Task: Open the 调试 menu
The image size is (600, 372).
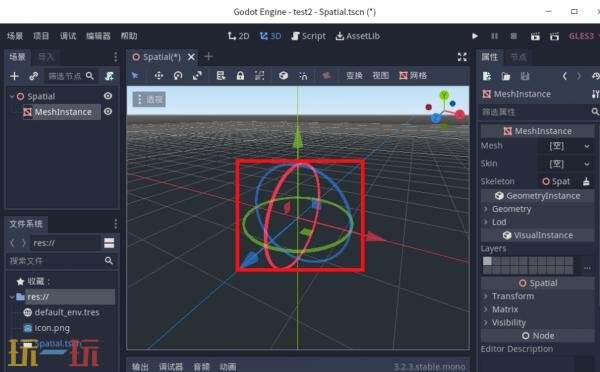Action: coord(68,36)
